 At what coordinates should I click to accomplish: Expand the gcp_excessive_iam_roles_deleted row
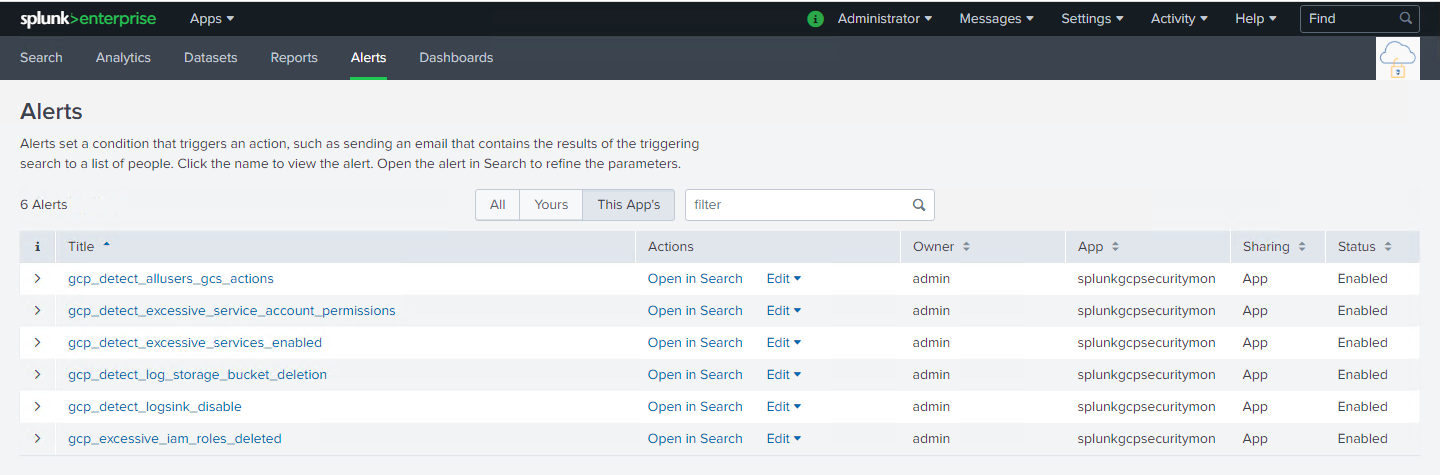tap(37, 439)
